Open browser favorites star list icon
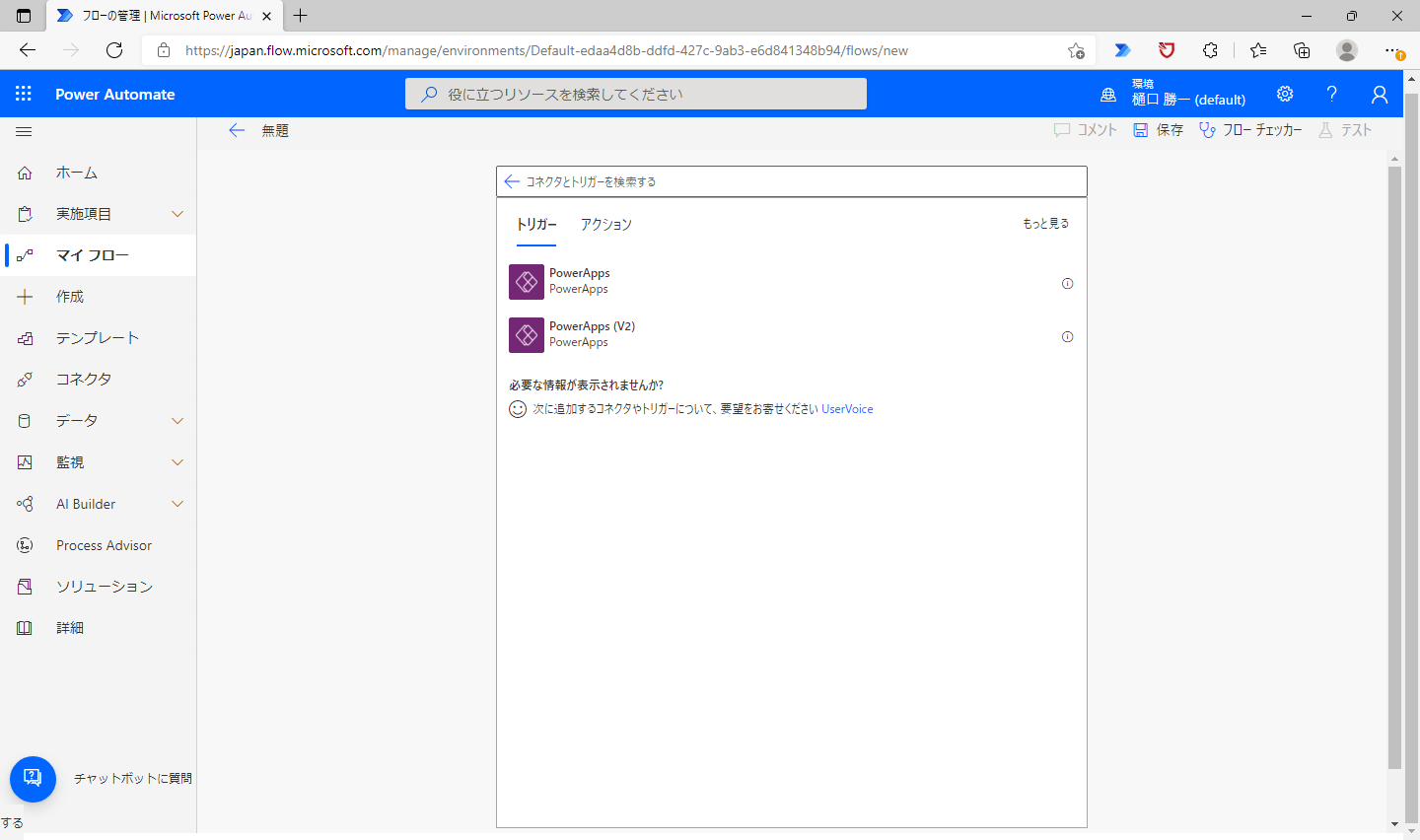Viewport: 1420px width, 840px height. tap(1258, 50)
